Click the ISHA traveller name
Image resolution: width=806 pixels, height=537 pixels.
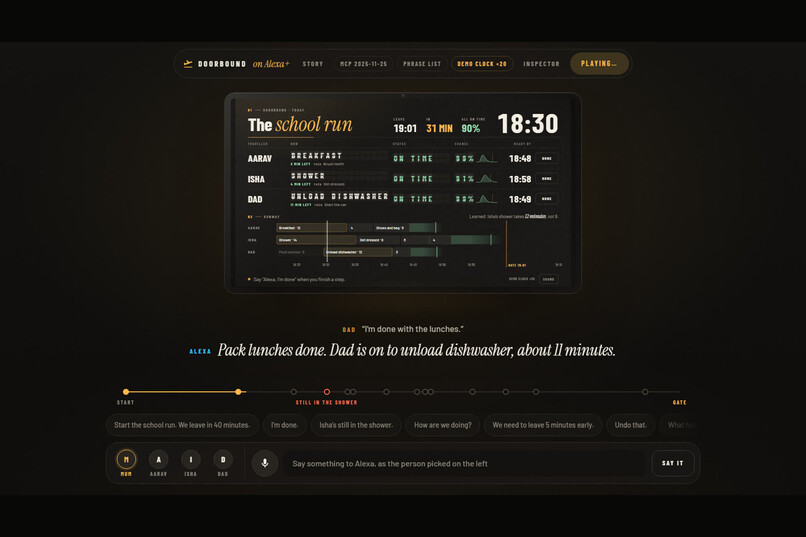256,179
